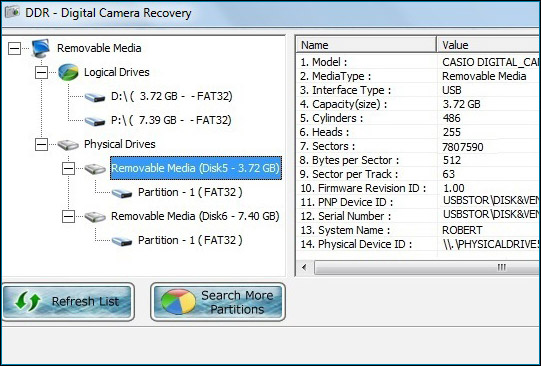The width and height of the screenshot is (541, 366).
Task: Select the Physical Drives label
Action: click(120, 144)
